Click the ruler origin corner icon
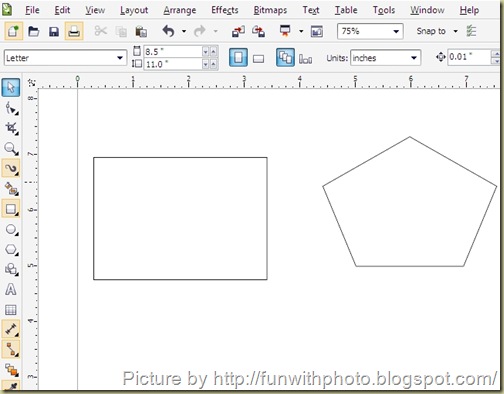Image resolution: width=504 pixels, height=394 pixels. coord(31,82)
